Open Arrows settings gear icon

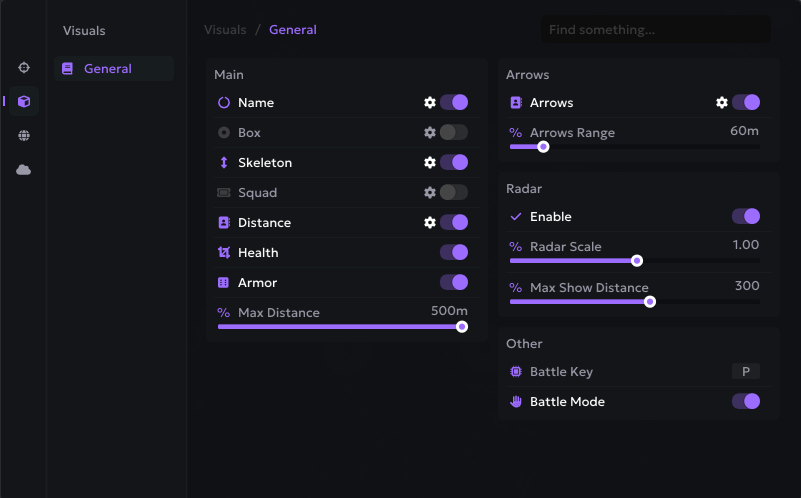click(722, 102)
